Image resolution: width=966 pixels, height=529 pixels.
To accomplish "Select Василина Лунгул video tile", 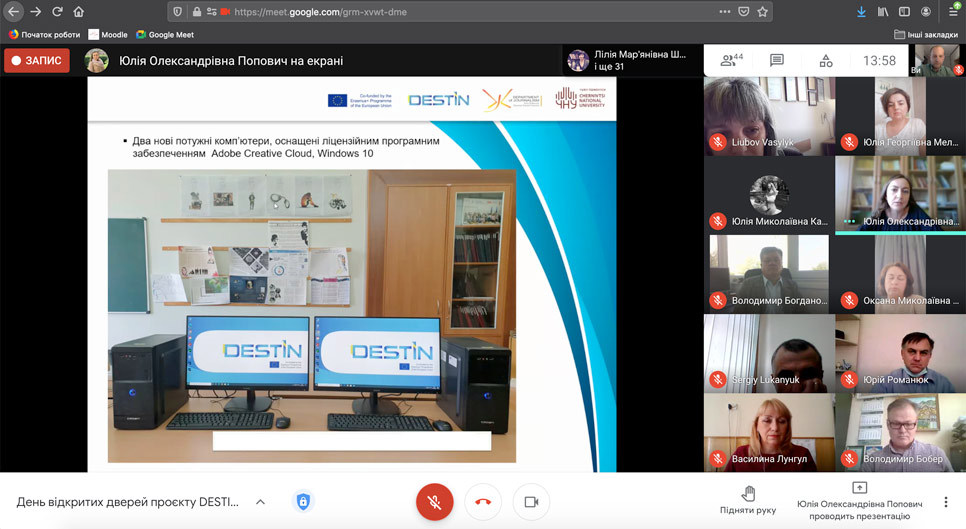I will click(769, 432).
